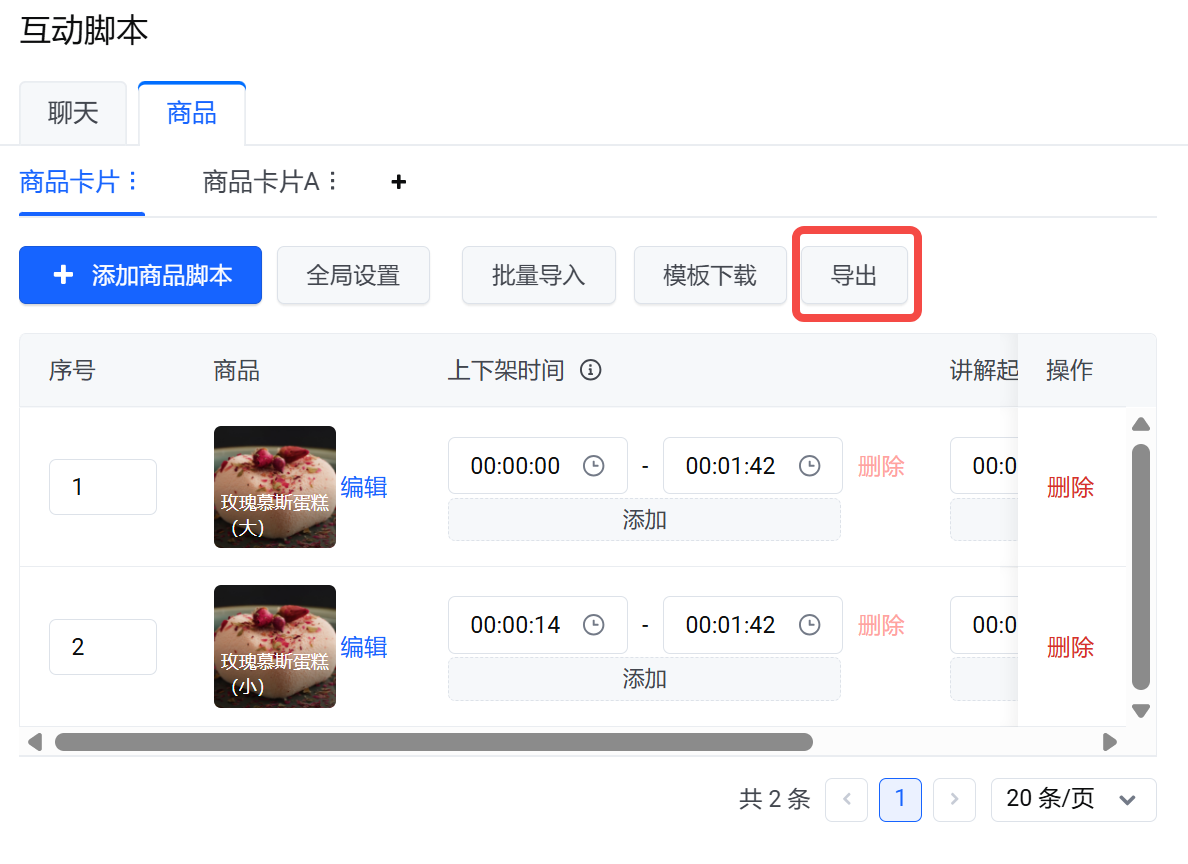
Task: Click the faded 删除 beside row 2's time range
Action: coord(881,625)
